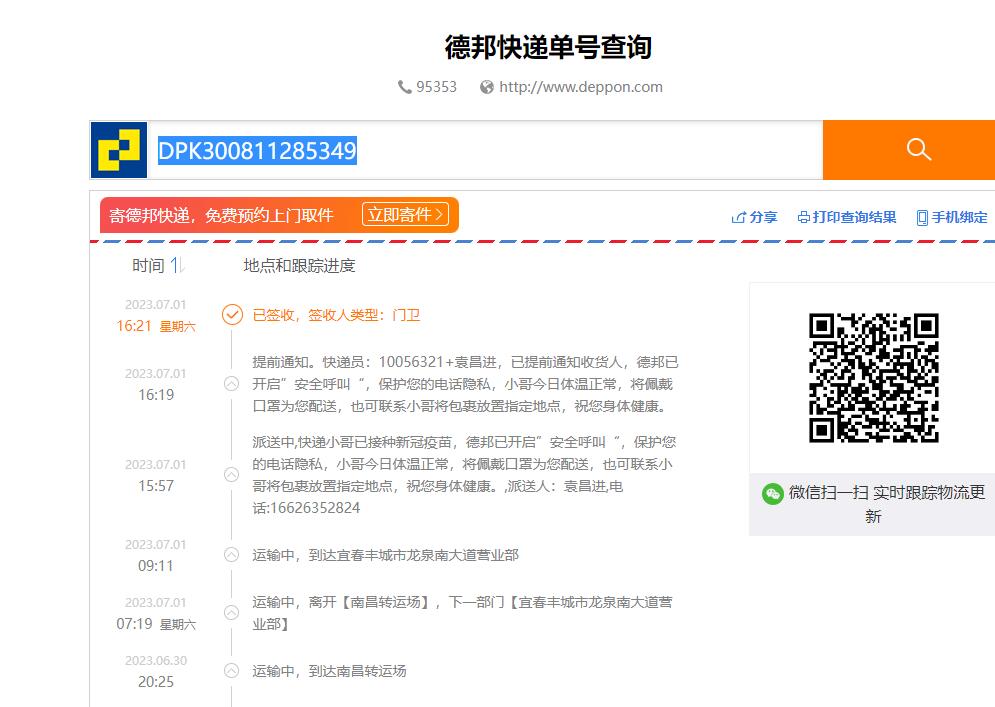Click the 运输中，到达宜春丰城市龙泉南大道营业部 entry
Image resolution: width=995 pixels, height=707 pixels.
pos(385,555)
